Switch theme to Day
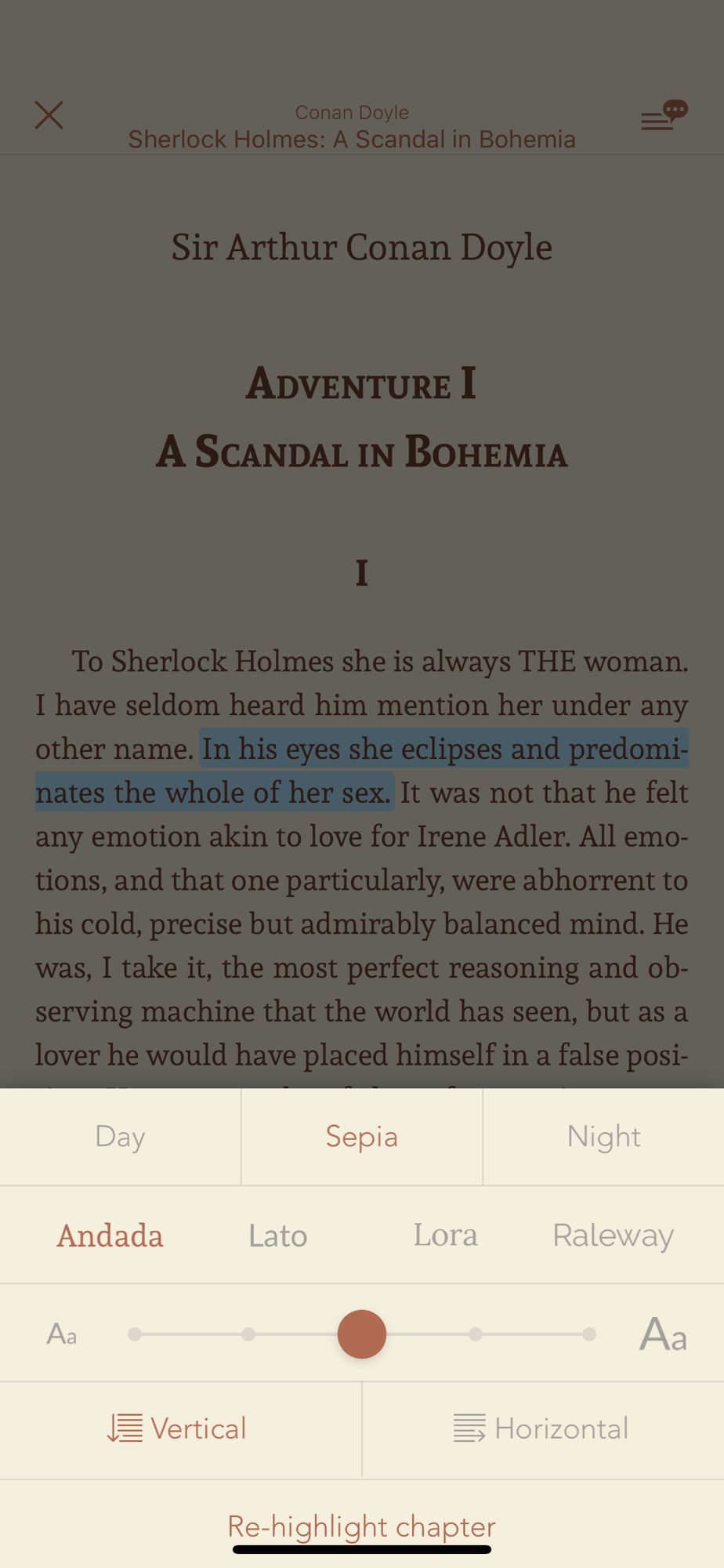 click(120, 1137)
